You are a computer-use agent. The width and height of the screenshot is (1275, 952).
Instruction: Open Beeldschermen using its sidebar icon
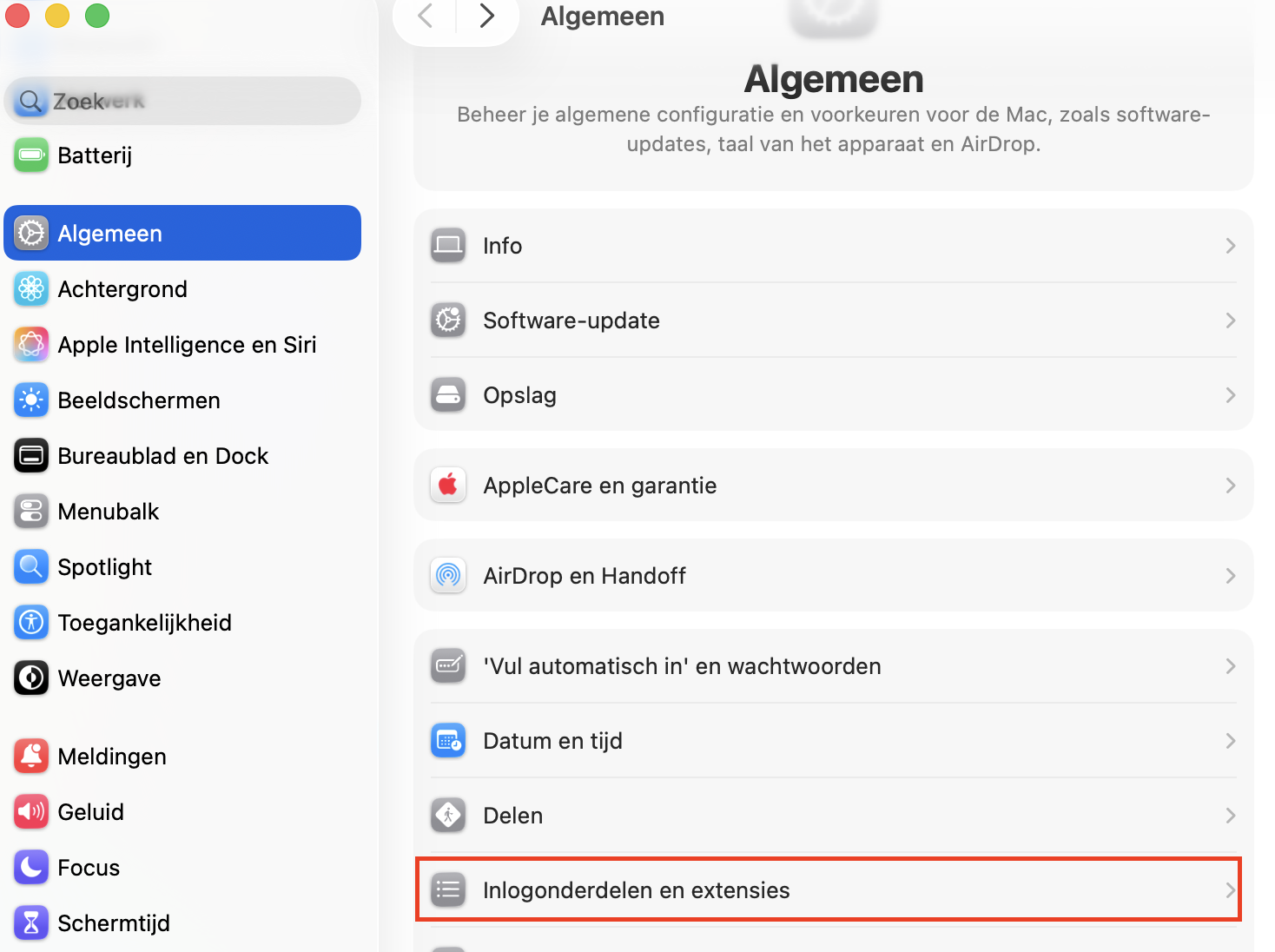[x=31, y=400]
